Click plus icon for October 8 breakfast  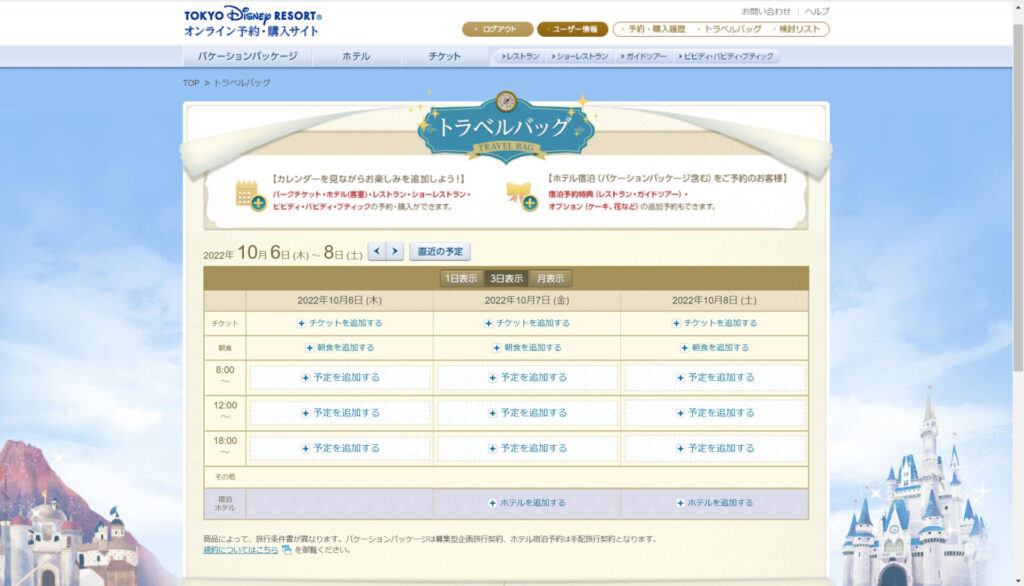[684, 348]
